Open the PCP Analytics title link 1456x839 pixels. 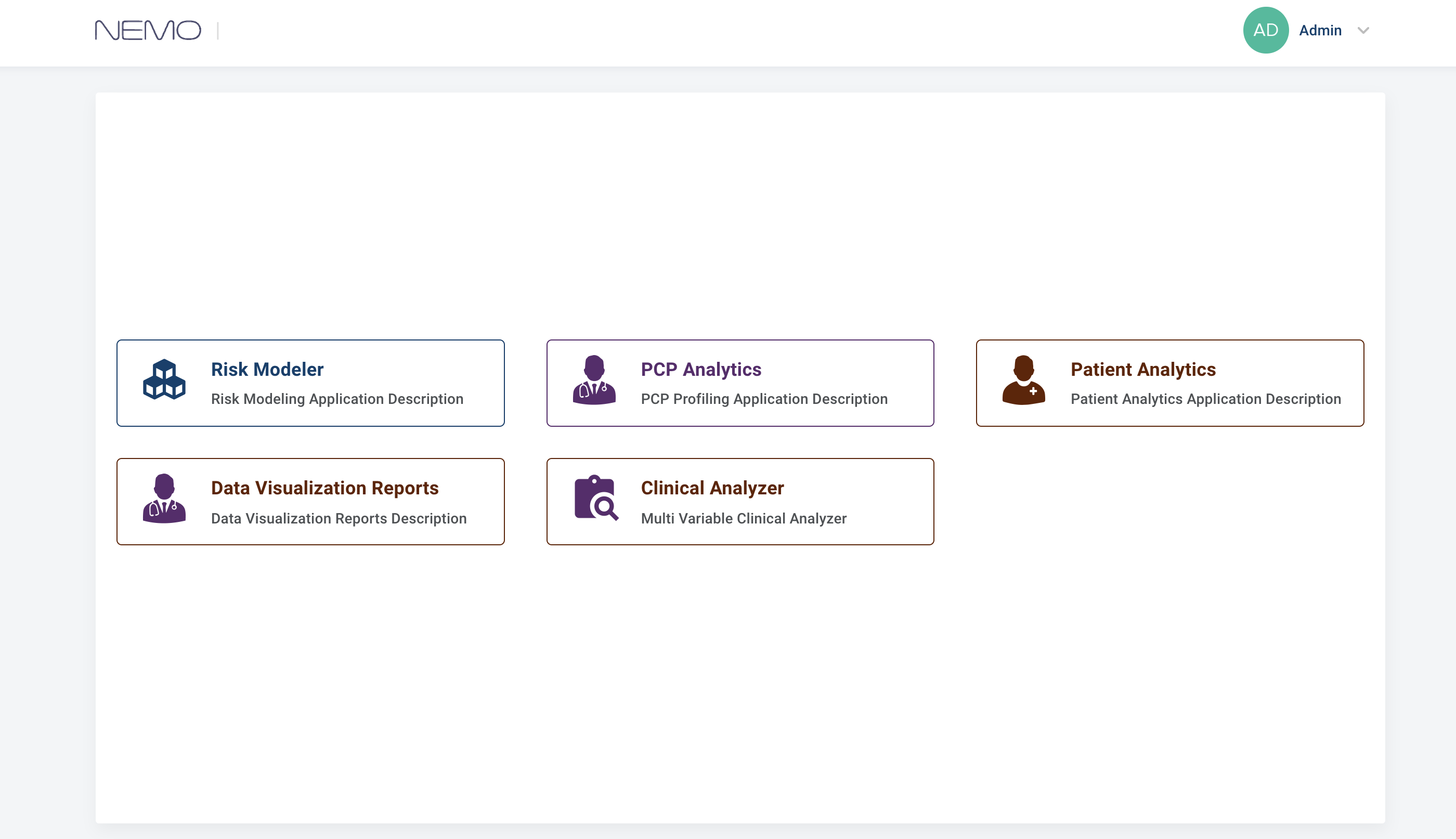(701, 370)
